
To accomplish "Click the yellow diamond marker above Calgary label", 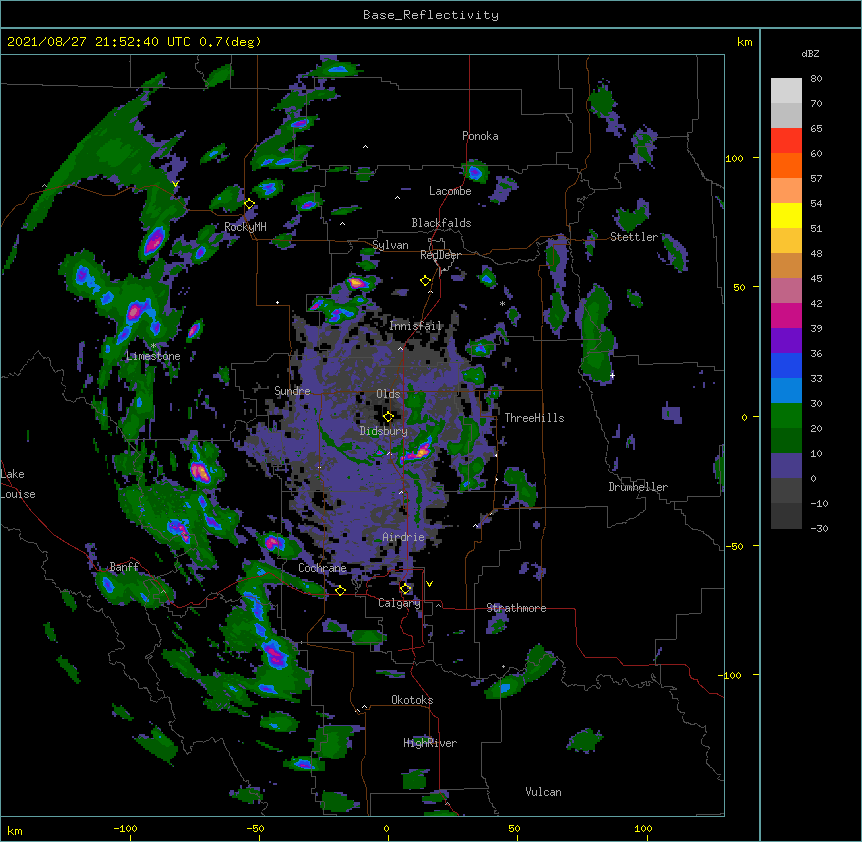I will [405, 589].
